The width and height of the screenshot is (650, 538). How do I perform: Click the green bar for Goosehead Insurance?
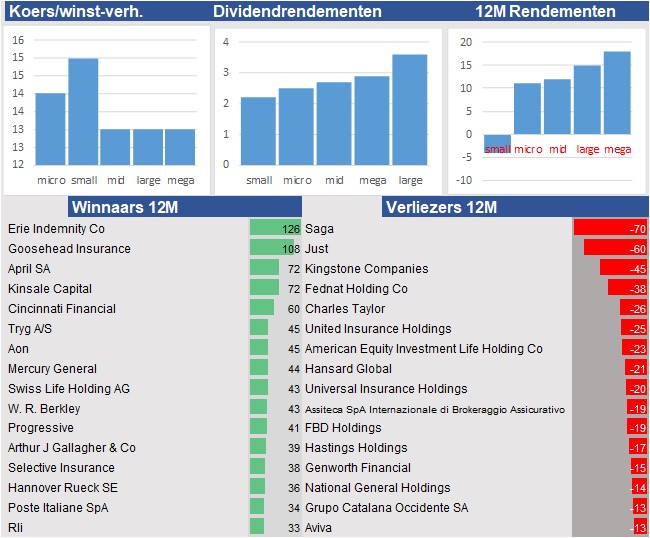tap(273, 249)
